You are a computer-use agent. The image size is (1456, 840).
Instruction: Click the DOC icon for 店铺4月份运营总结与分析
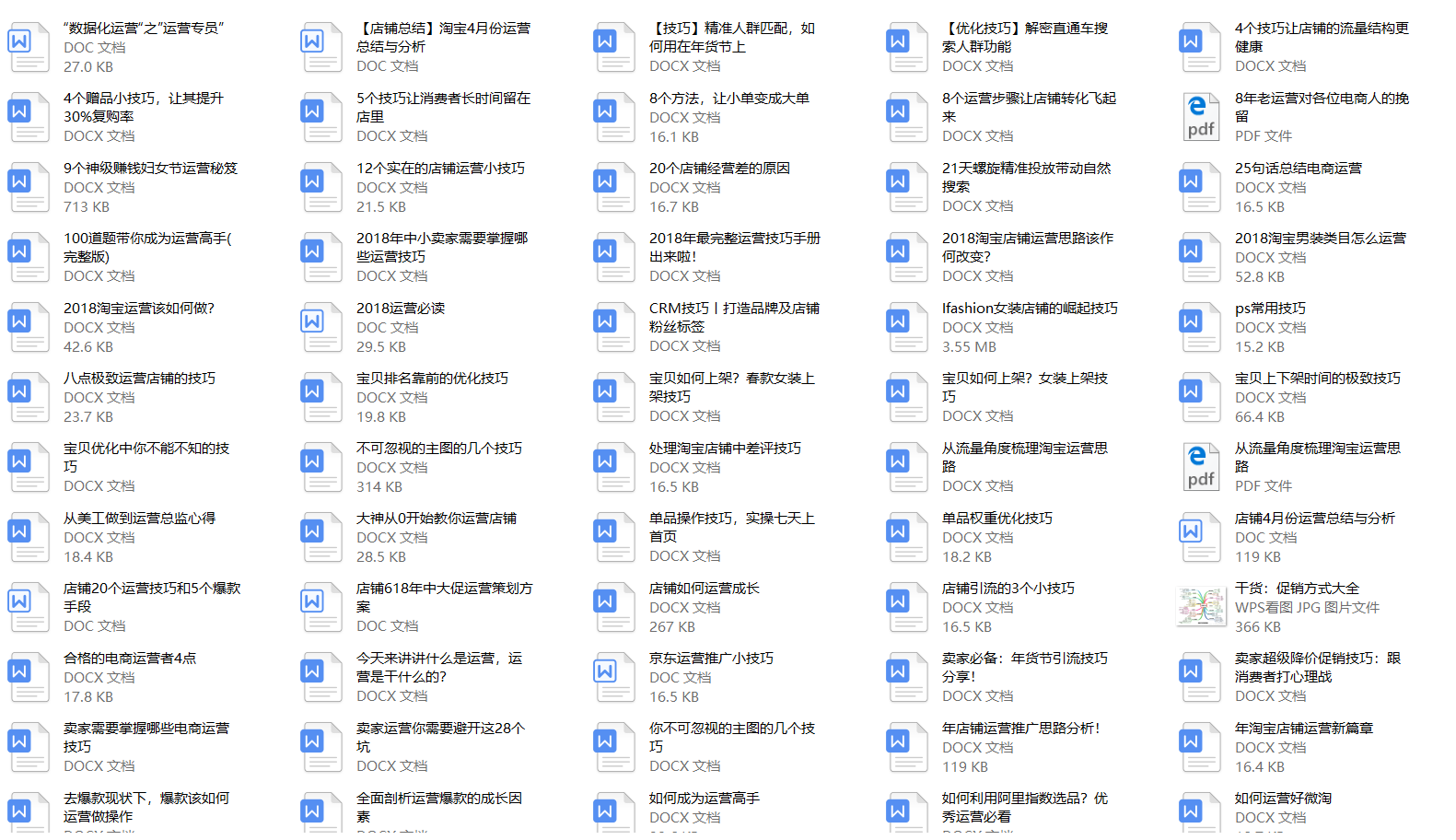[1200, 537]
